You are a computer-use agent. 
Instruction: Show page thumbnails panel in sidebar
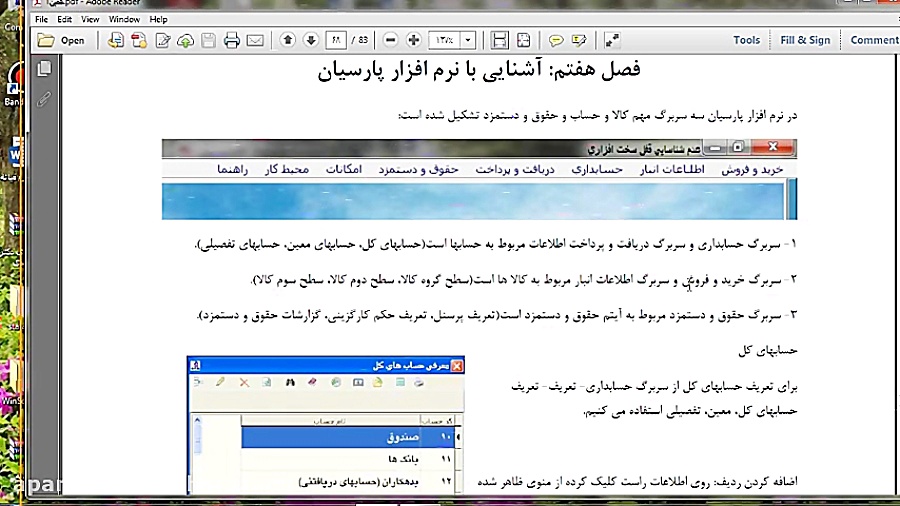tap(44, 69)
